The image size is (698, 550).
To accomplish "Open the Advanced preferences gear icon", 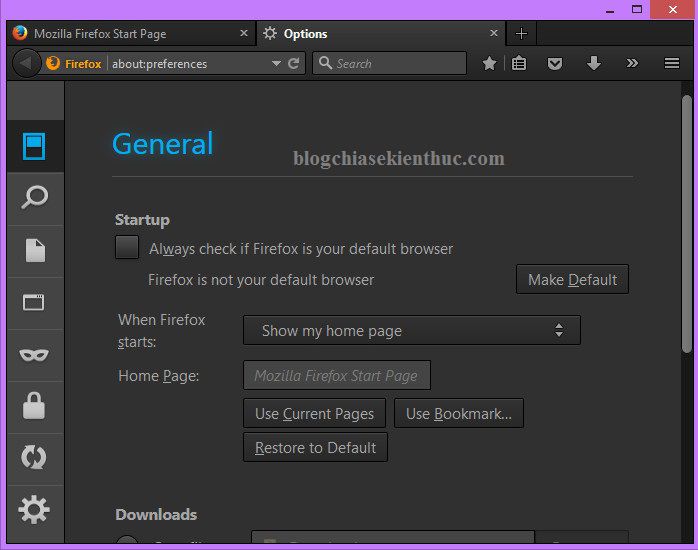I will tap(34, 509).
